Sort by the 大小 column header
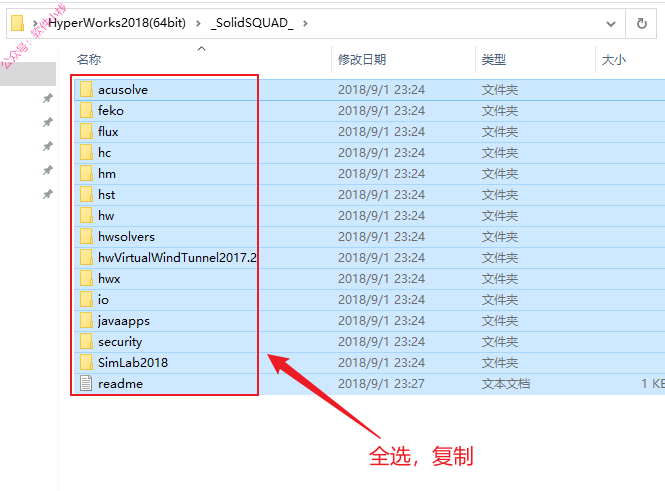The height and width of the screenshot is (491, 665). tap(614, 59)
